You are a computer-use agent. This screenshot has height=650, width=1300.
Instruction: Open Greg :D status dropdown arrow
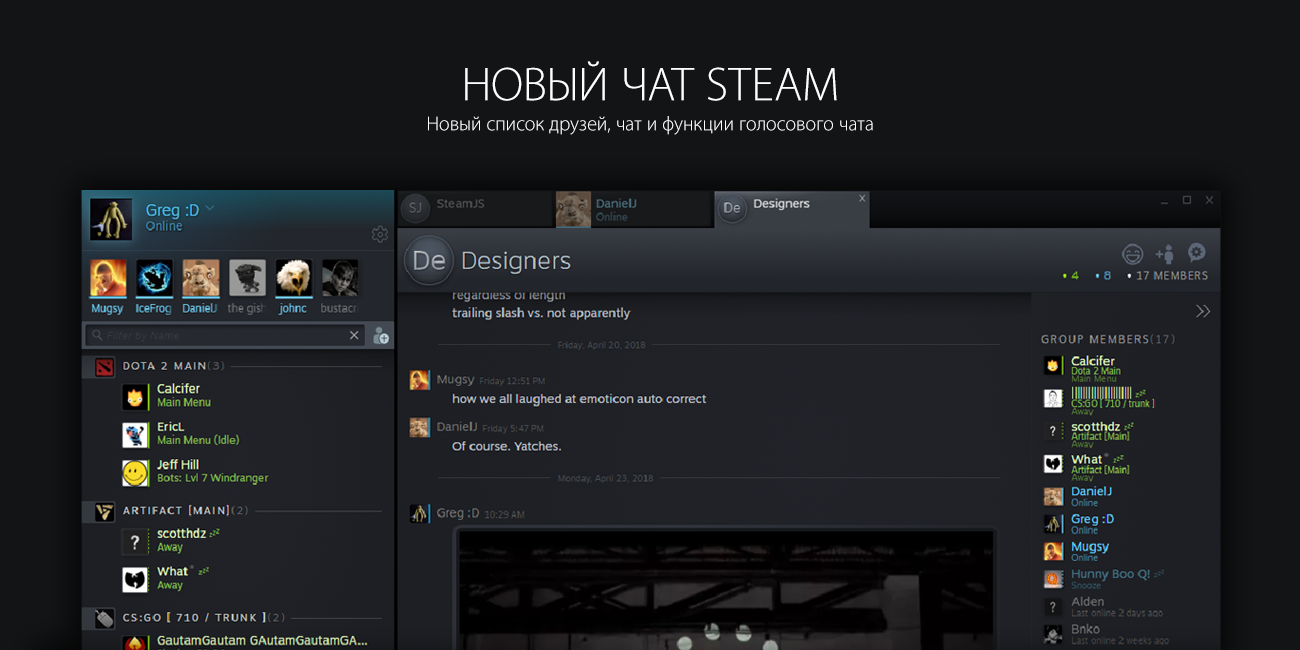[x=210, y=209]
